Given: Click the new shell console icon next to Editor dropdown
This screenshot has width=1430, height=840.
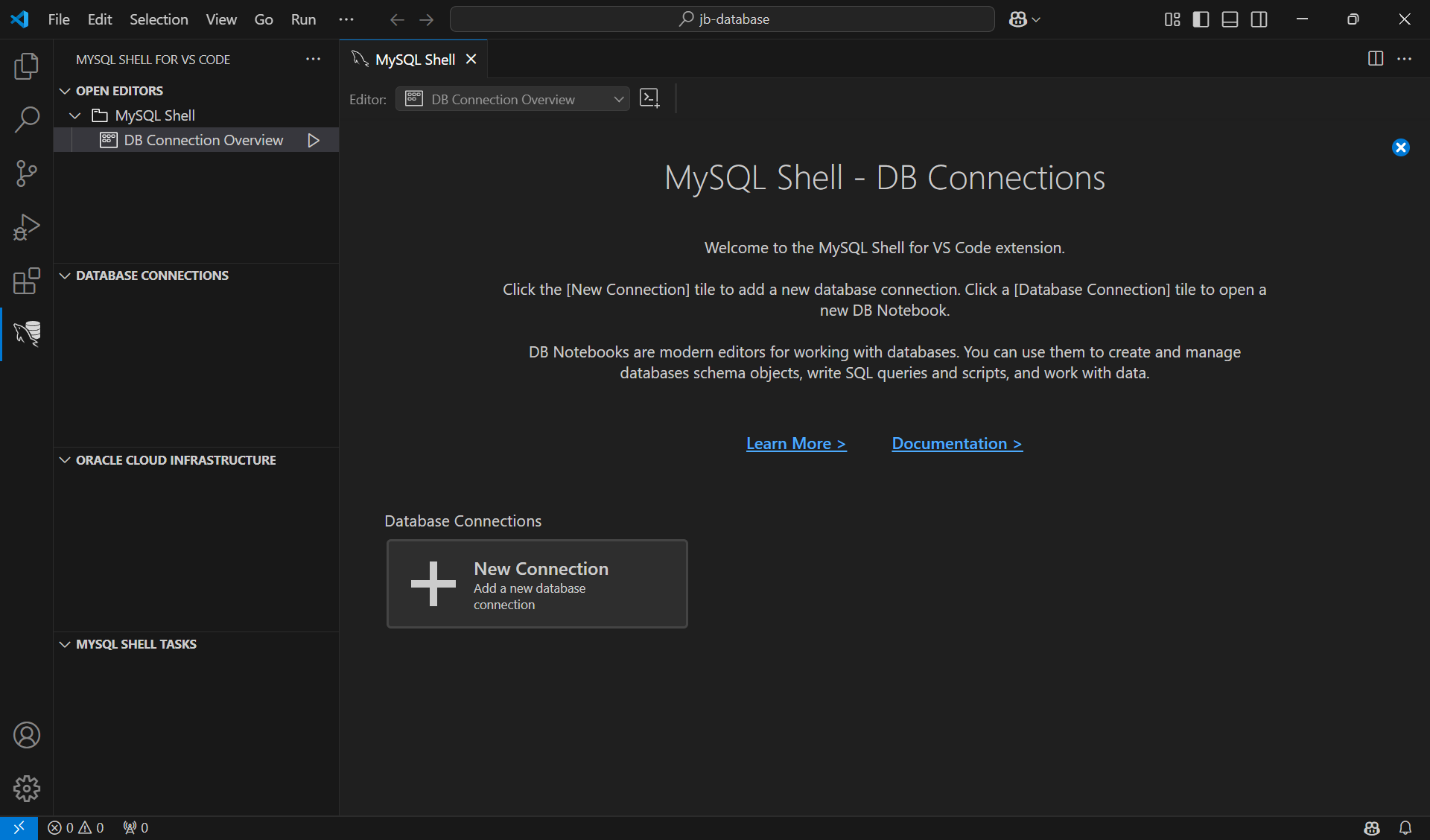Looking at the screenshot, I should [x=649, y=98].
